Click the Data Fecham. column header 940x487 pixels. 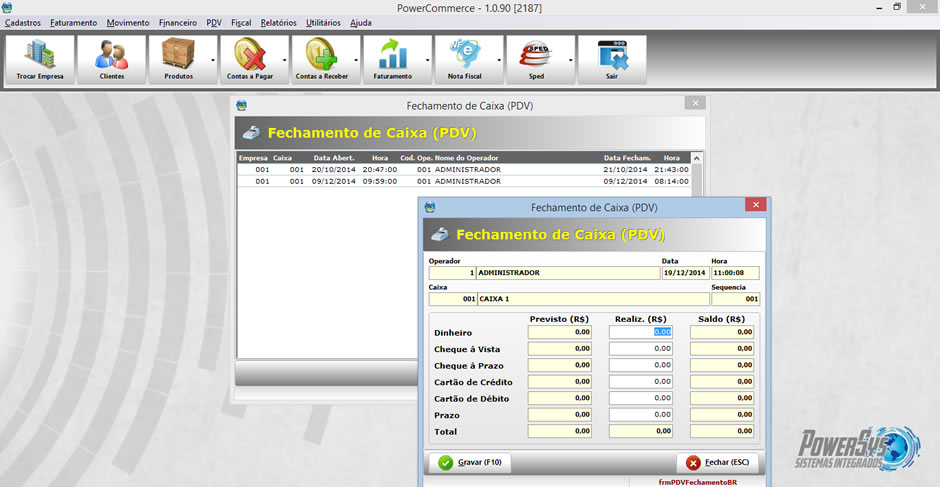pyautogui.click(x=627, y=158)
